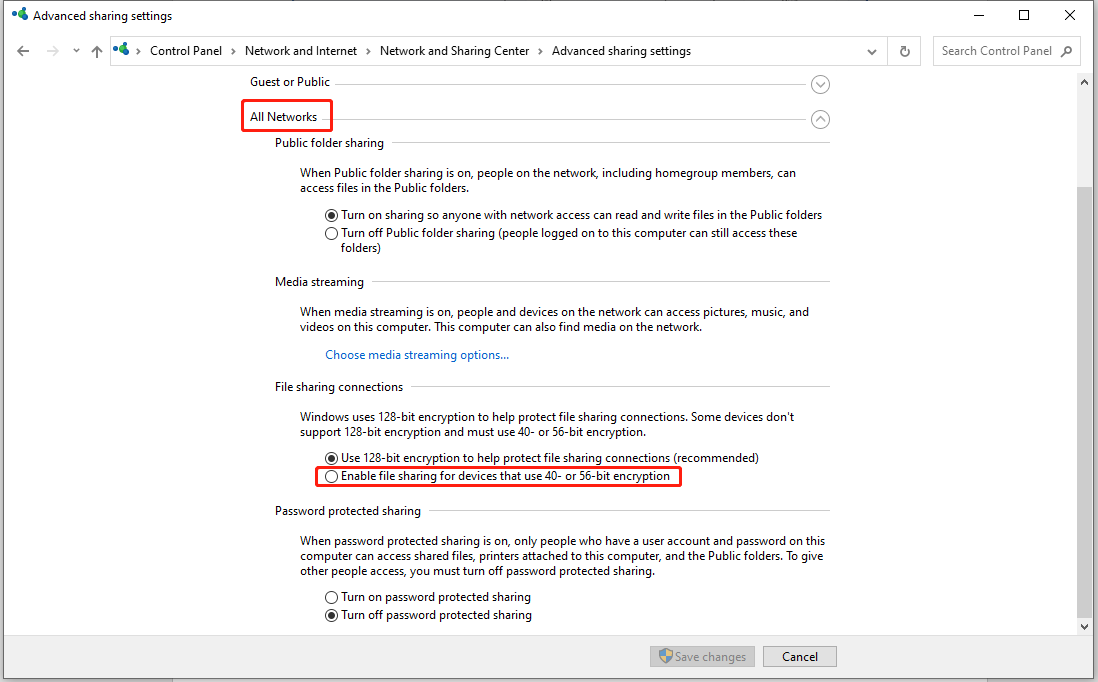
Task: Refresh the Control Panel page
Action: click(x=904, y=50)
